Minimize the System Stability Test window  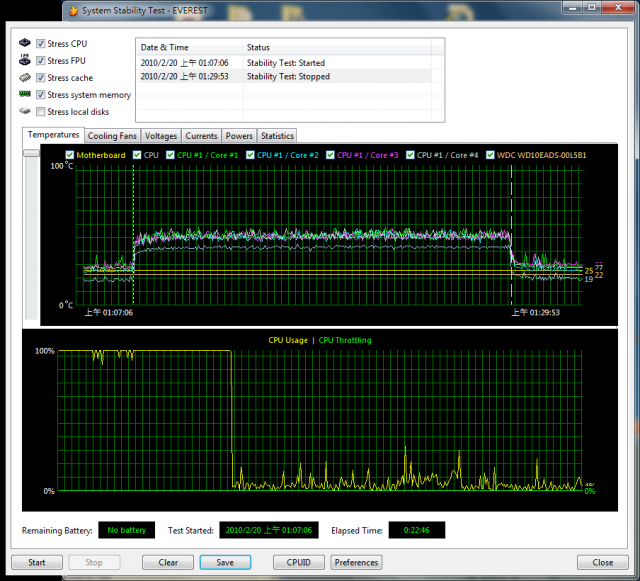pos(572,7)
